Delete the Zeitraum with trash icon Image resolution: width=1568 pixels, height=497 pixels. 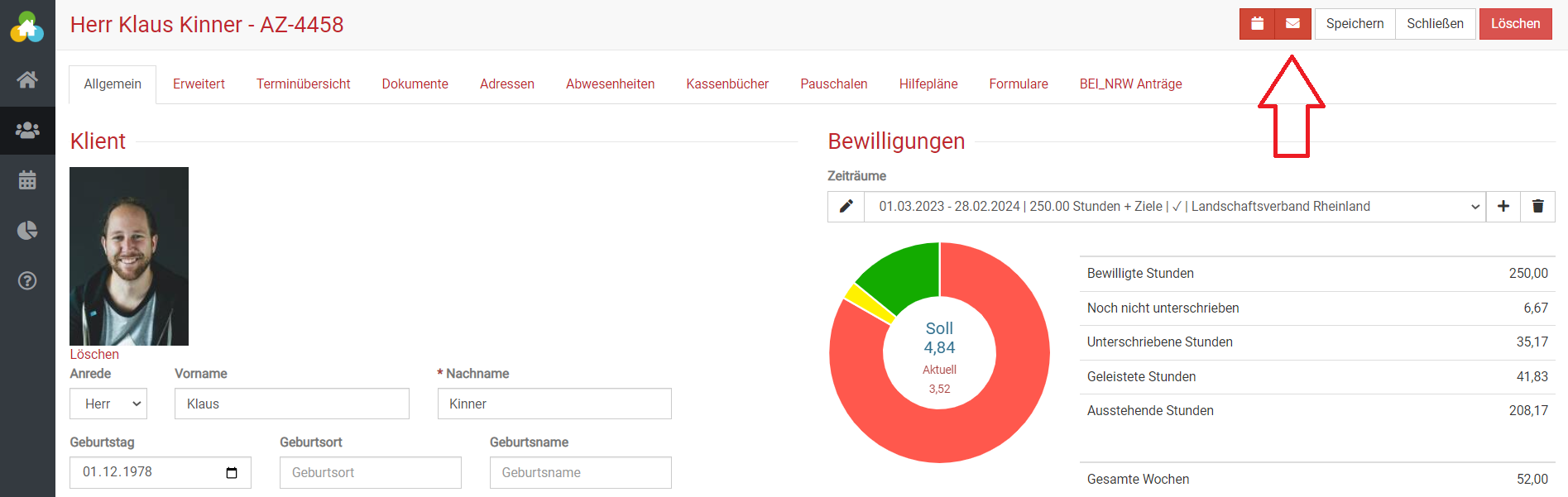tap(1537, 207)
